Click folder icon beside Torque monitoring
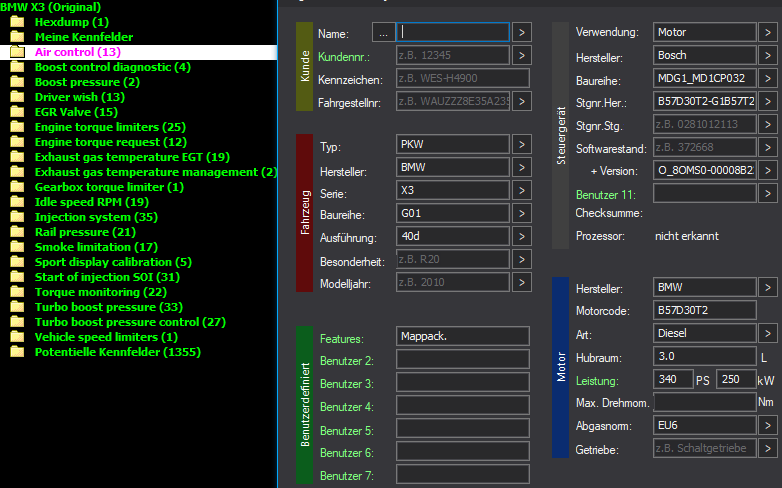This screenshot has width=782, height=488. point(17,292)
